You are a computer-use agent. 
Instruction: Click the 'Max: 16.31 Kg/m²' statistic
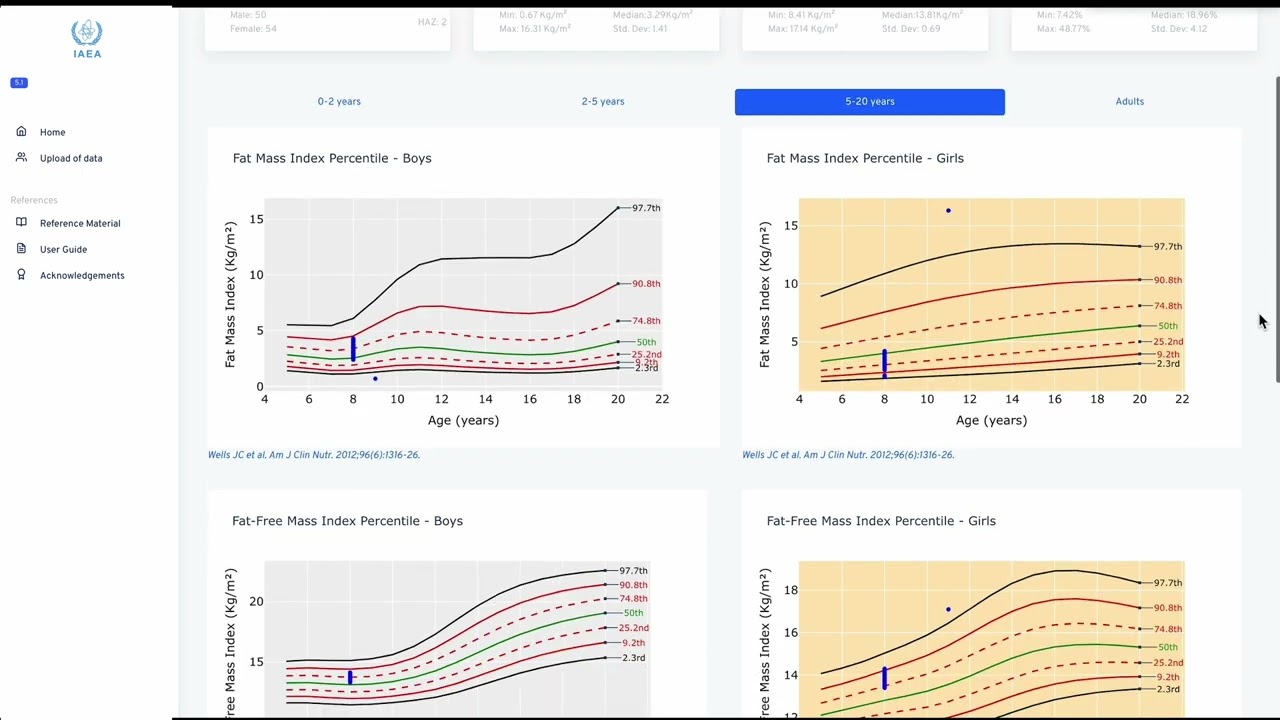point(535,29)
